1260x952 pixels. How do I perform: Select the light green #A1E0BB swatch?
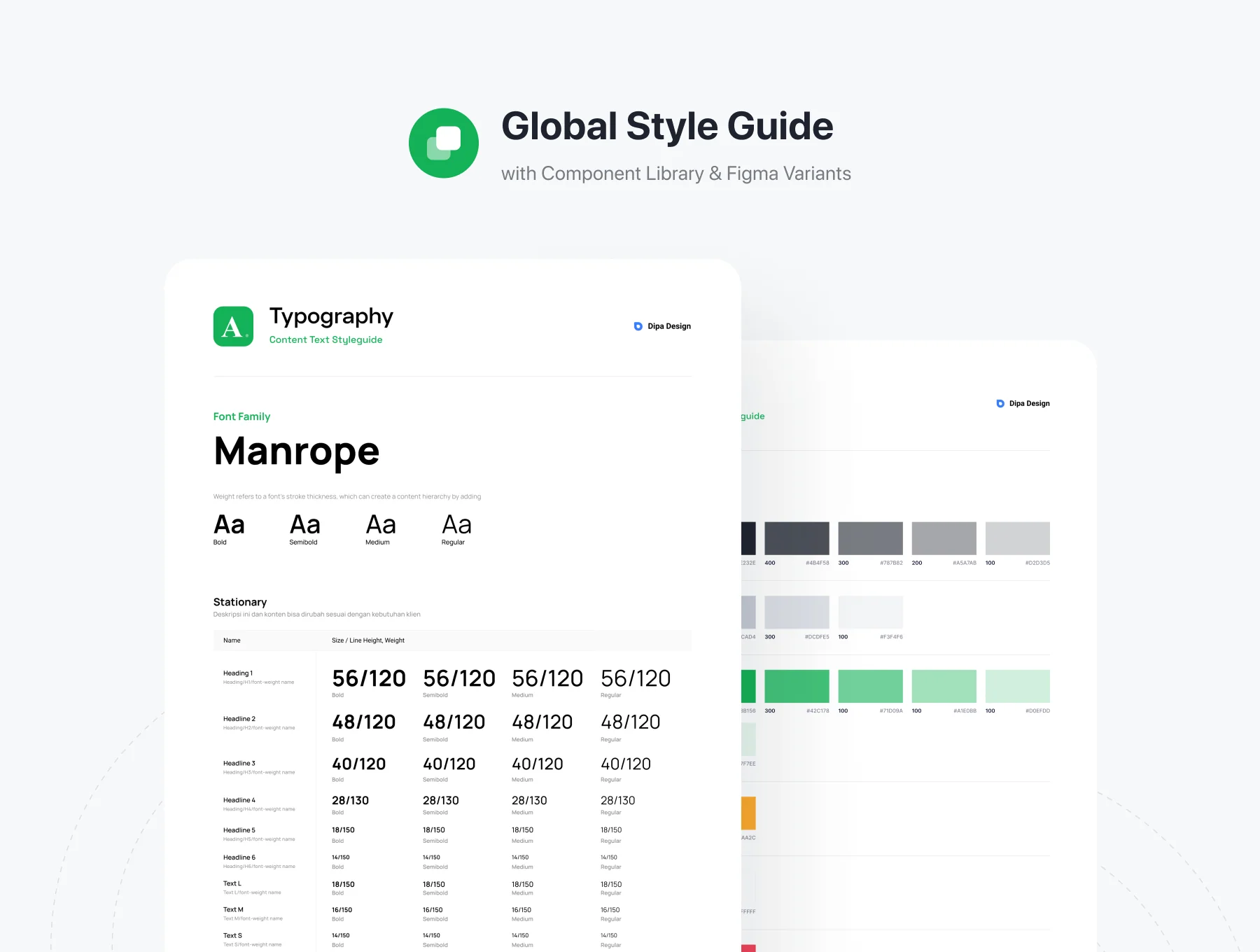(x=944, y=686)
